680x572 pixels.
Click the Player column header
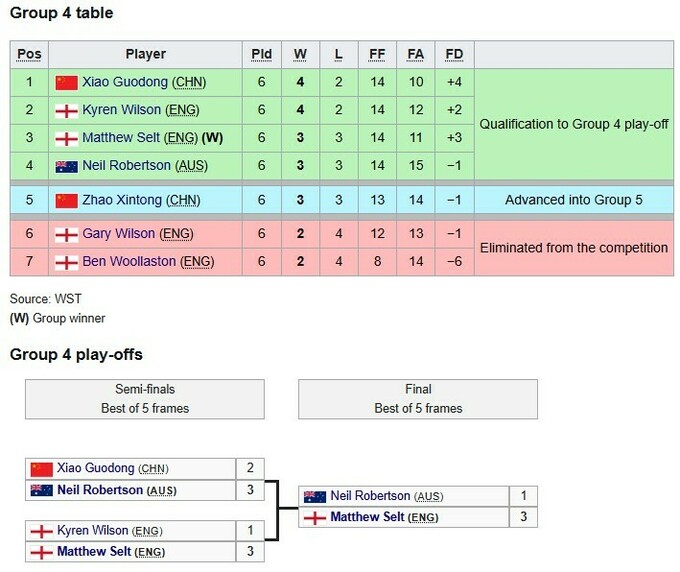[x=146, y=54]
